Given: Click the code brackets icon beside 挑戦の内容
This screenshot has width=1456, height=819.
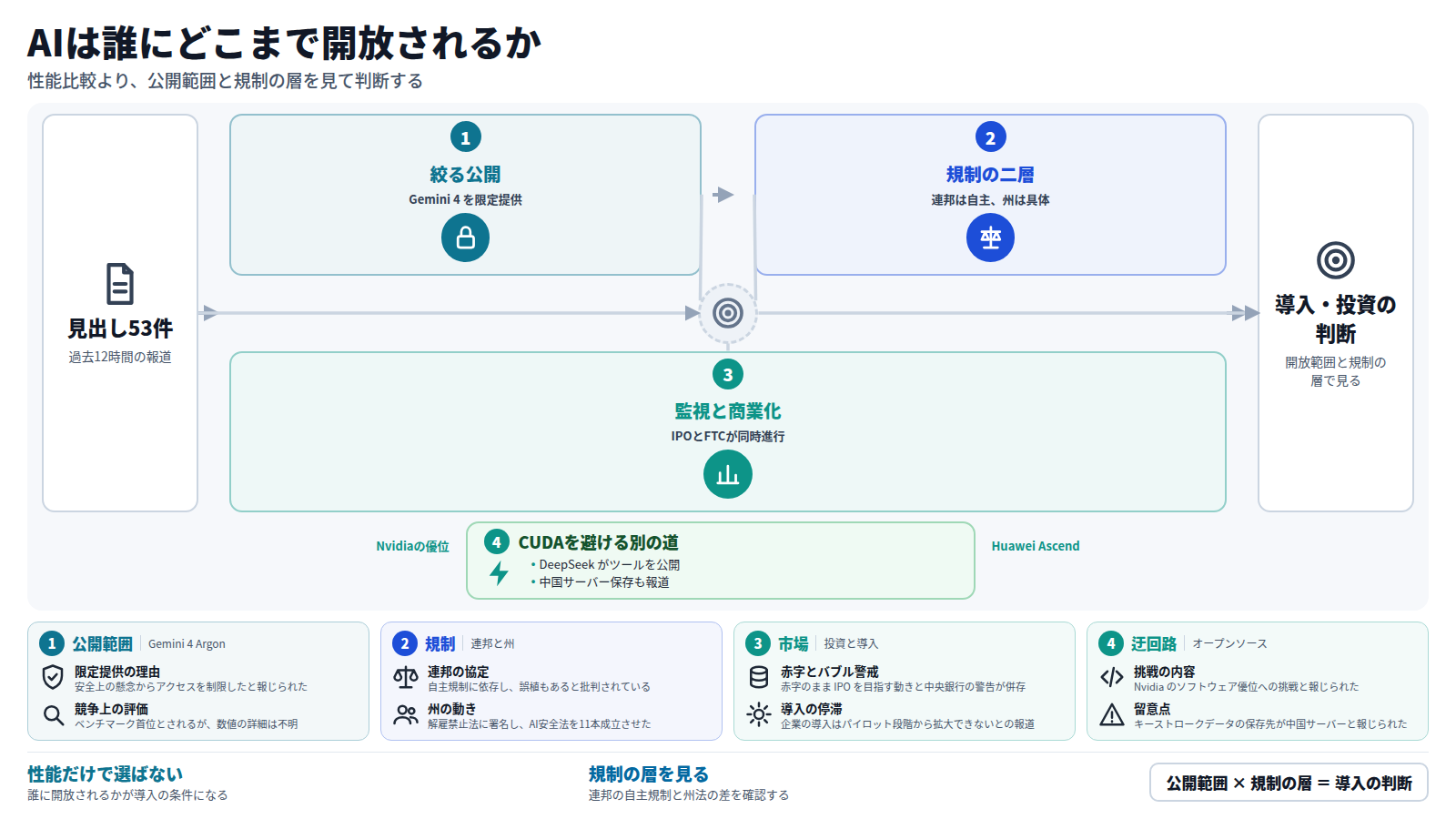Looking at the screenshot, I should [x=1112, y=677].
